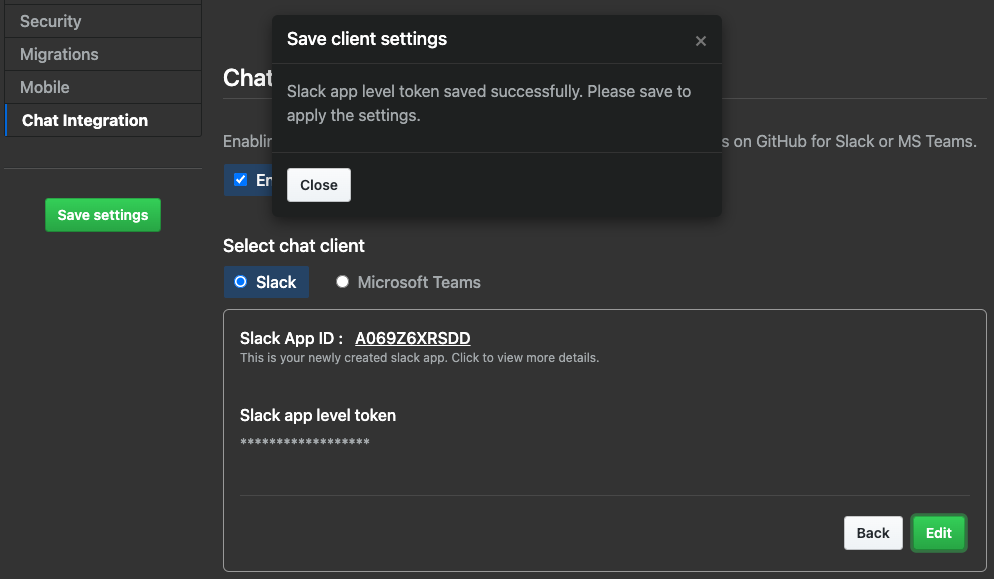Choose the Microsoft Teams radio button

click(x=342, y=282)
